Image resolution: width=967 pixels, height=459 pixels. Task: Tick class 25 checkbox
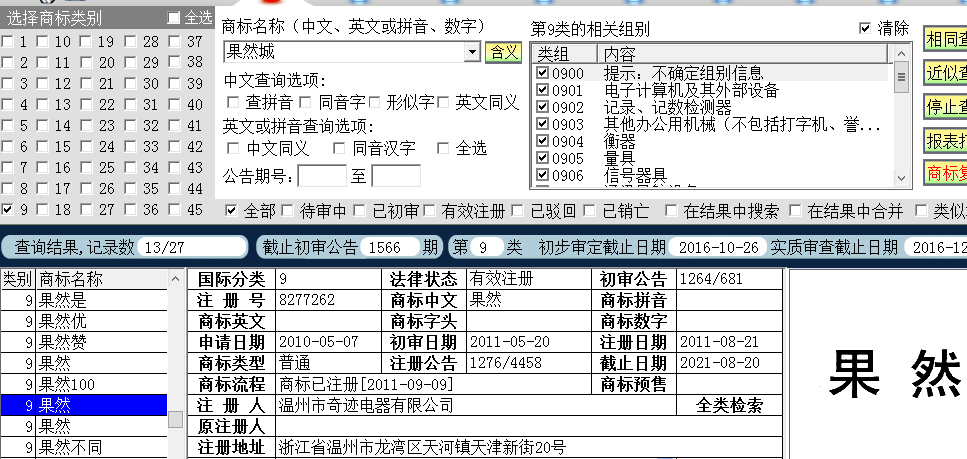tap(86, 168)
